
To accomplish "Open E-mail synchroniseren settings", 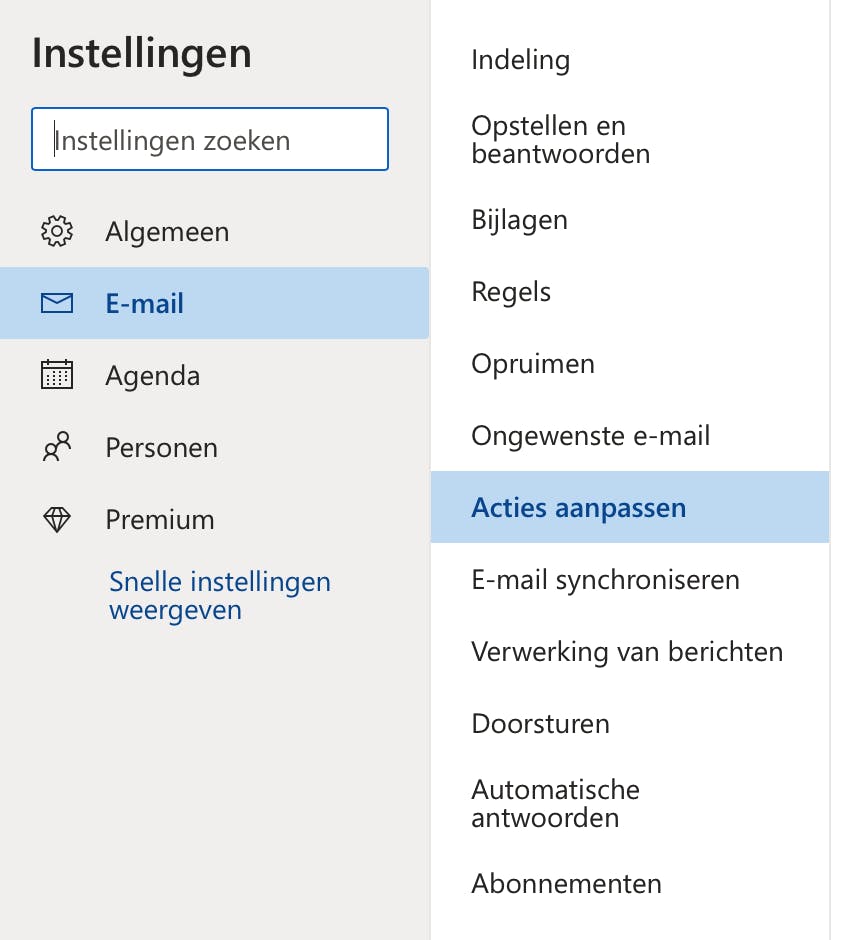I will point(605,579).
